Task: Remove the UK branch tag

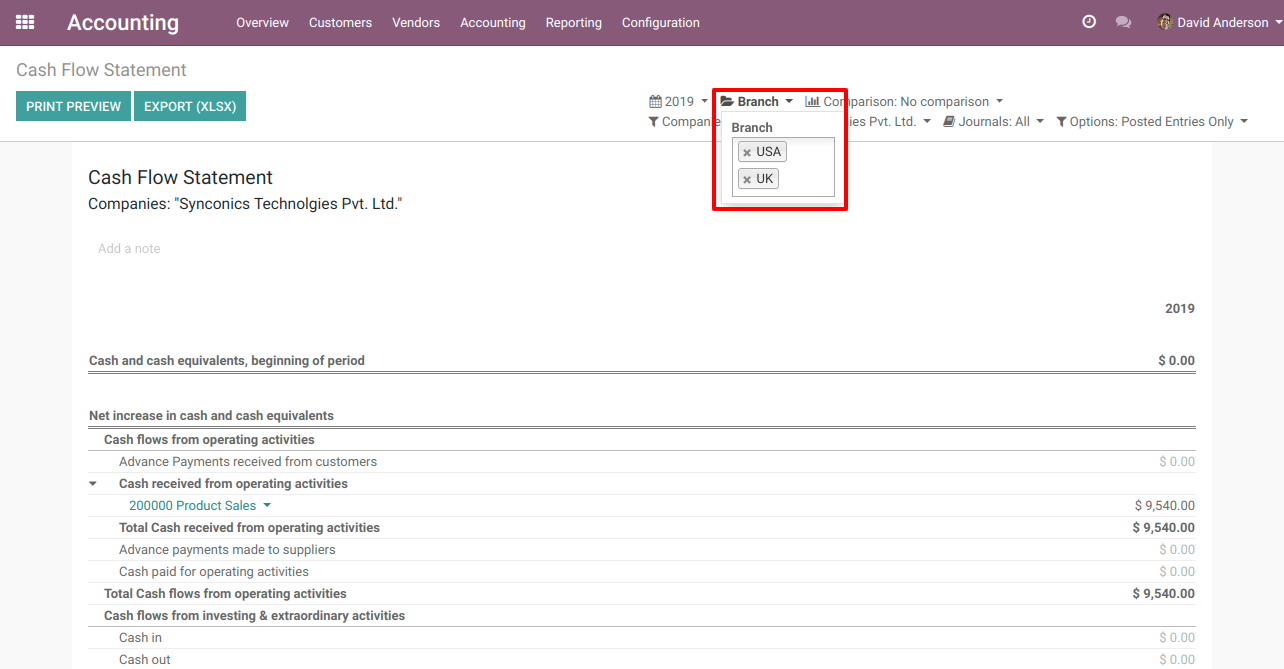Action: point(747,180)
